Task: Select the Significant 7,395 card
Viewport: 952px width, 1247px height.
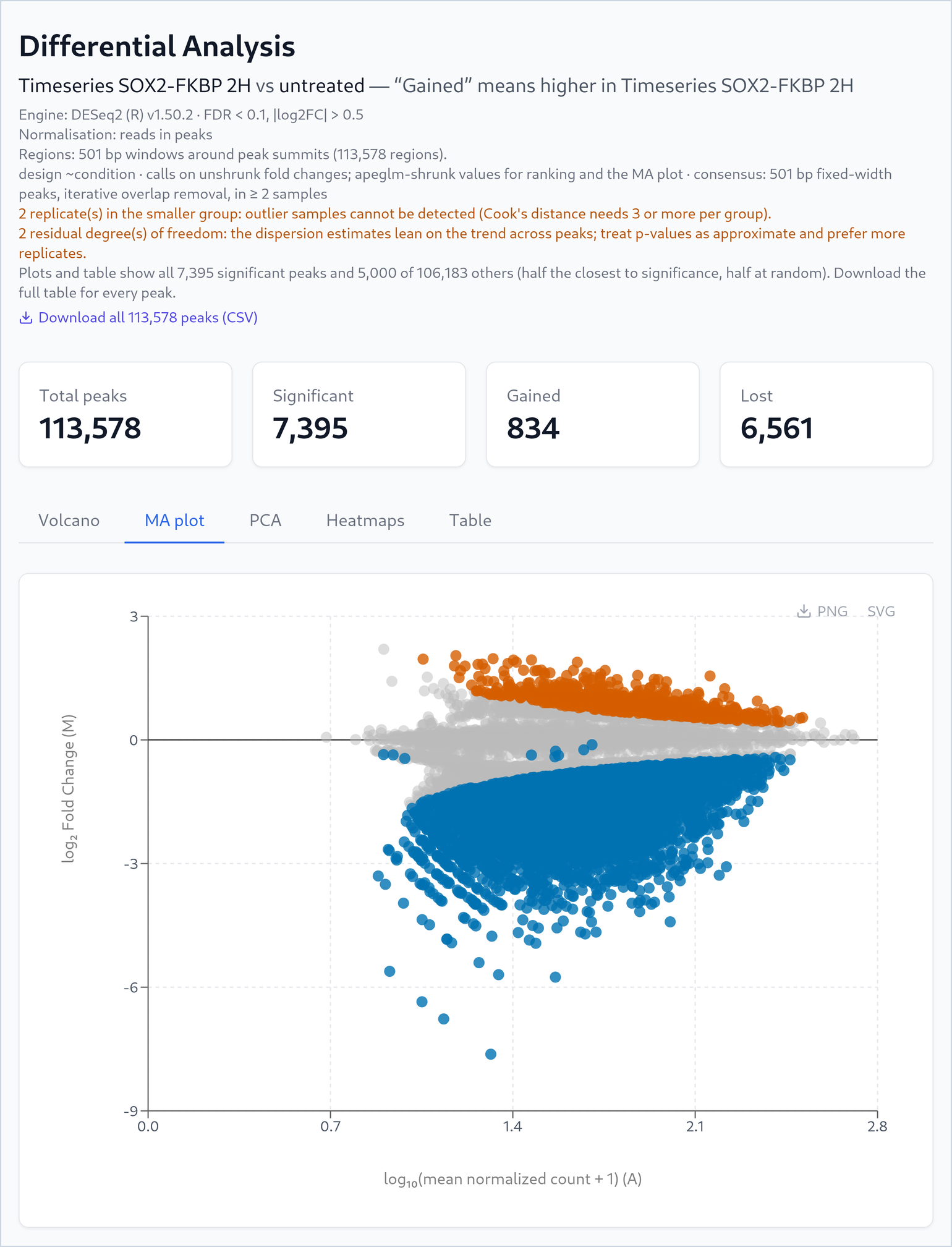Action: click(359, 414)
